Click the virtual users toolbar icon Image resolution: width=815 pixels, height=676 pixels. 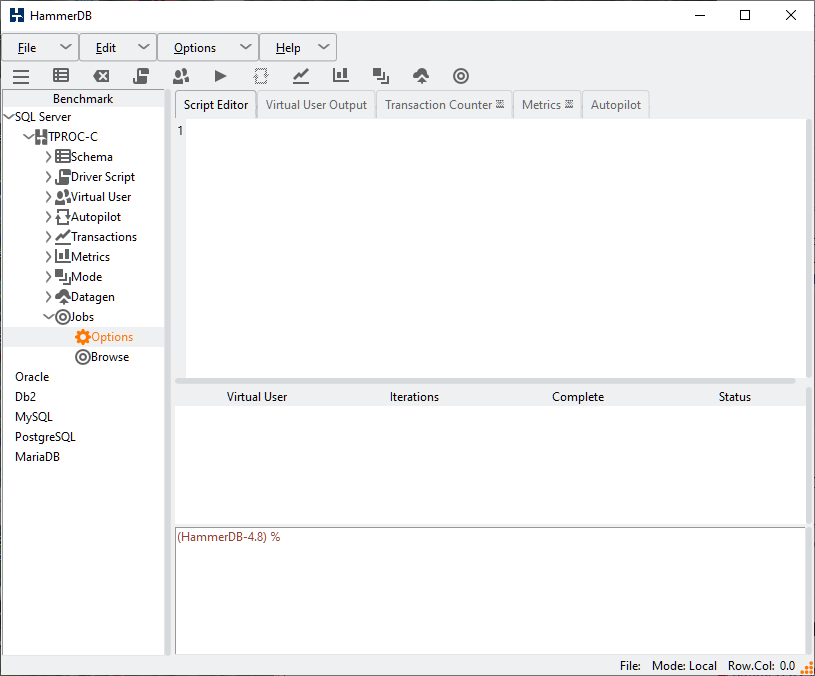[x=181, y=76]
